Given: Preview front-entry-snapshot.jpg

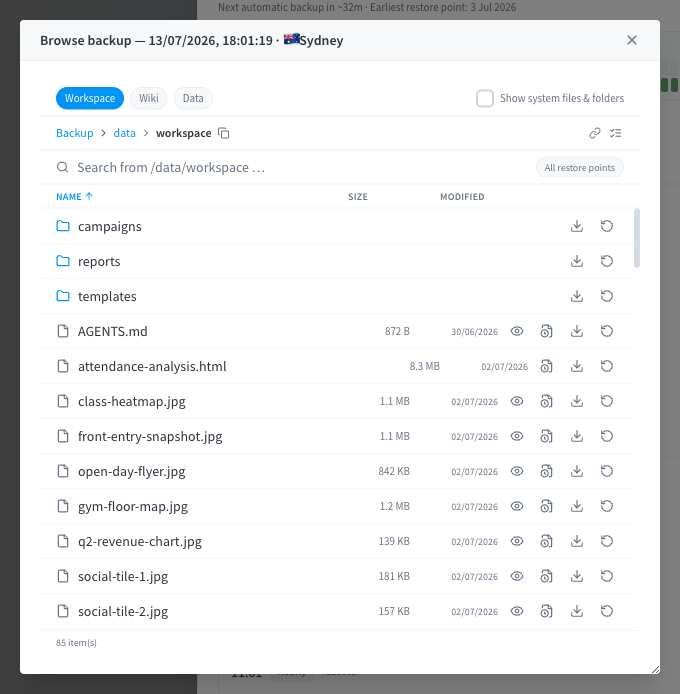Looking at the screenshot, I should point(517,436).
